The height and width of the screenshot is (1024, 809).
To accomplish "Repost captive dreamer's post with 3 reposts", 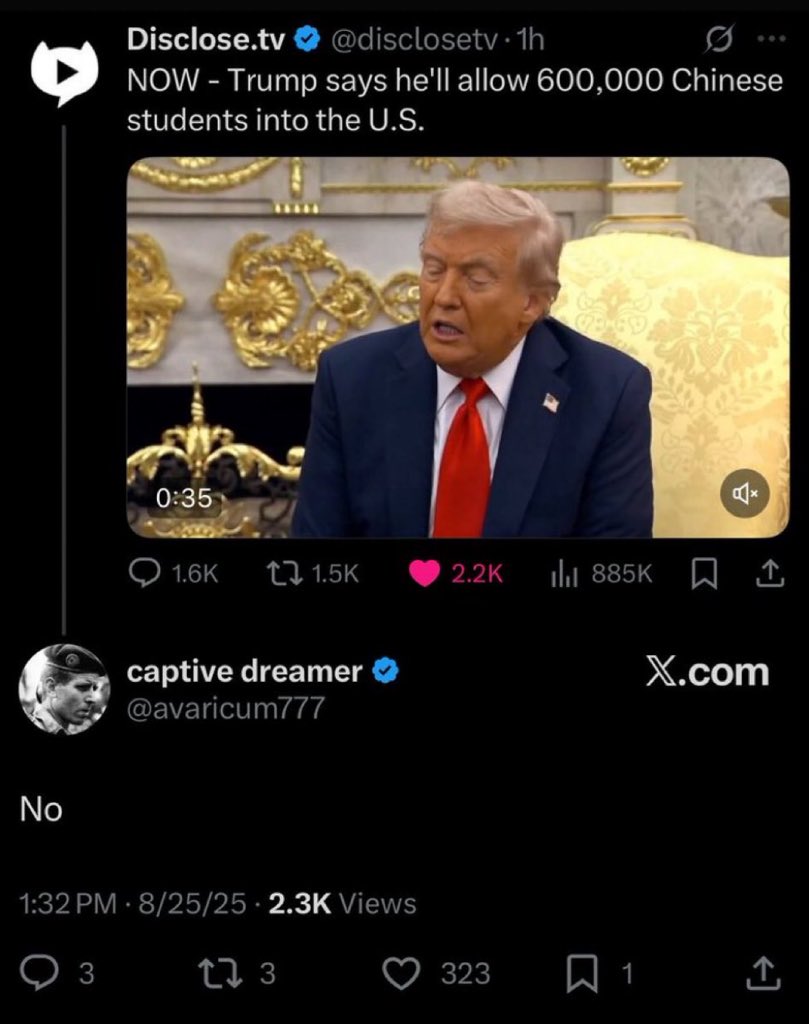I will pos(237,973).
